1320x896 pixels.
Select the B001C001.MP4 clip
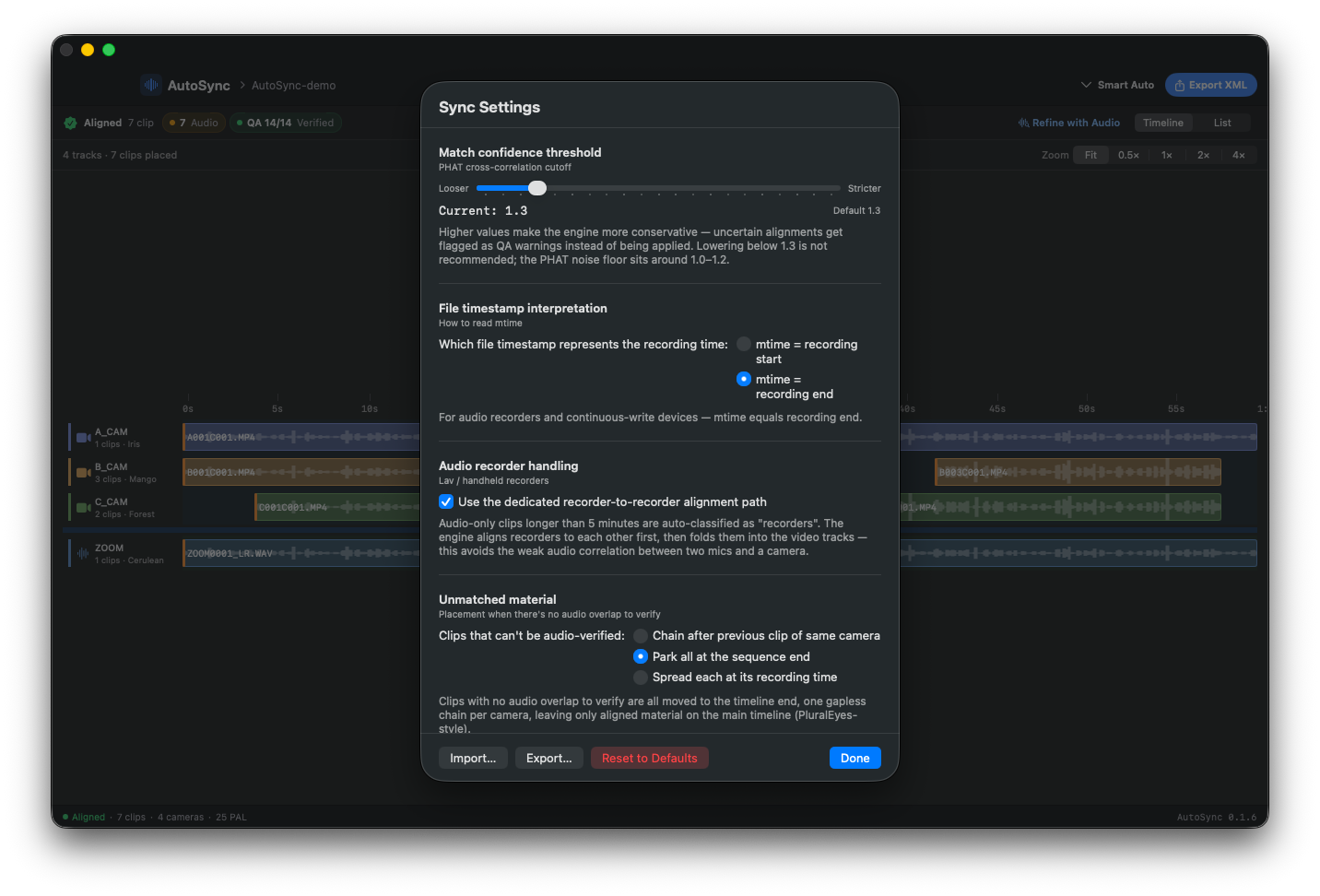click(301, 472)
